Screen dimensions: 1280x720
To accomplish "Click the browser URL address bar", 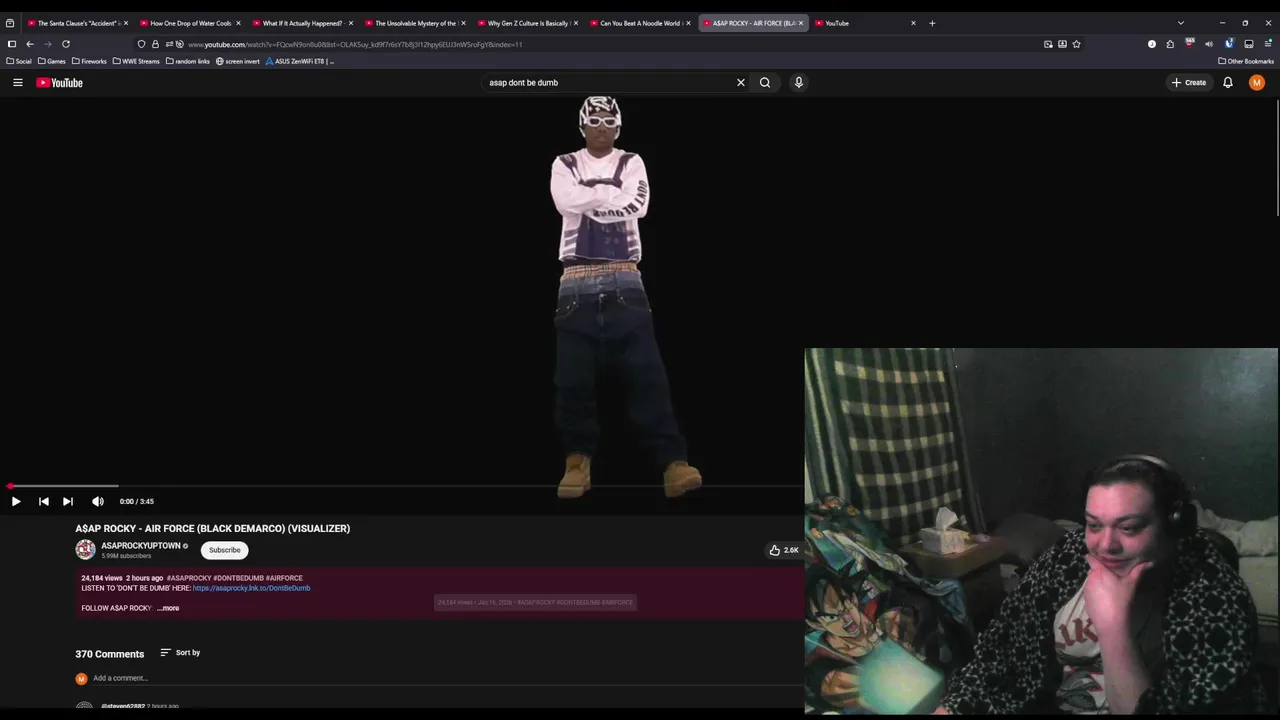I will (610, 44).
